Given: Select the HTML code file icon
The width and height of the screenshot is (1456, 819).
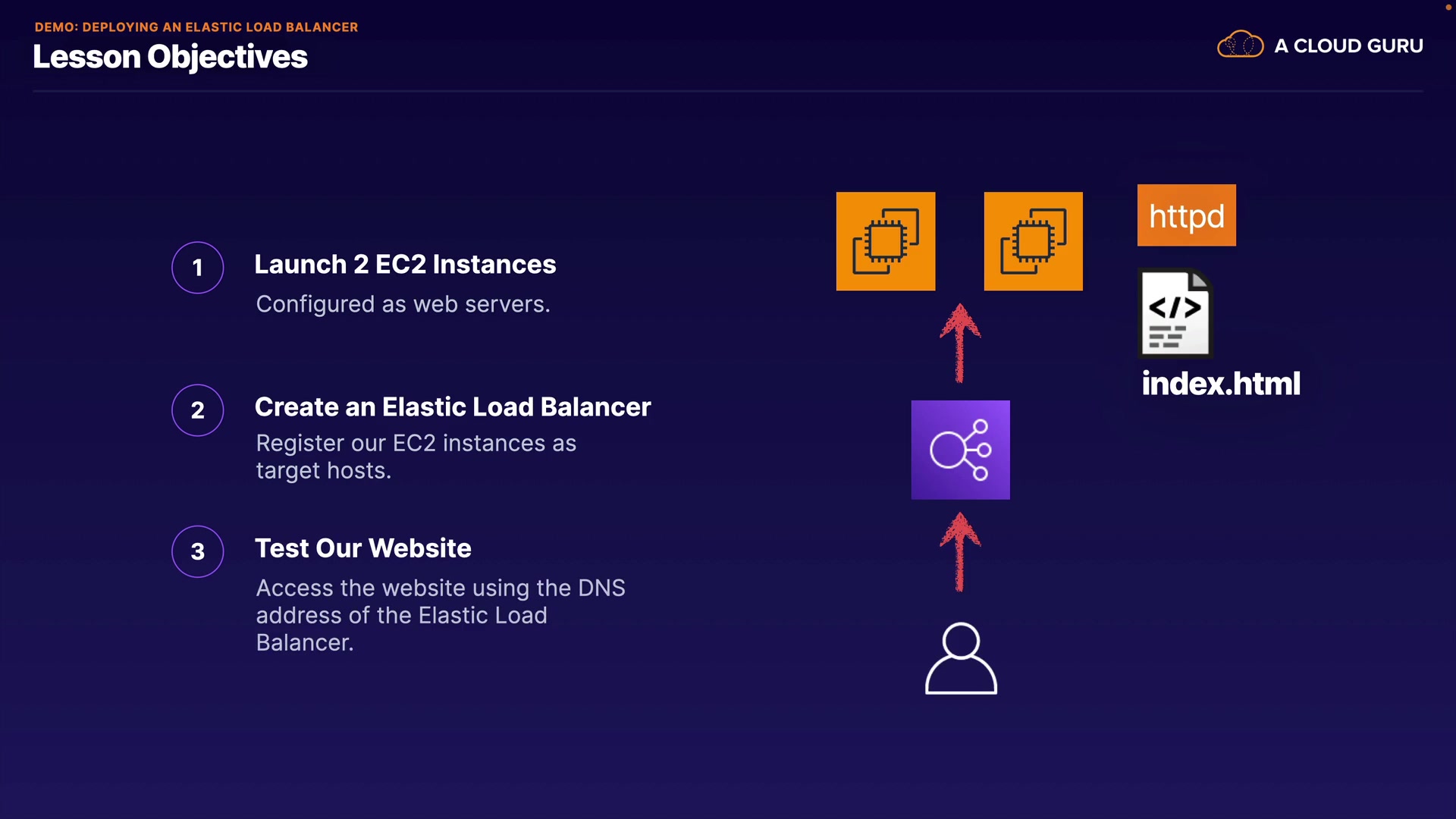Looking at the screenshot, I should [x=1175, y=313].
